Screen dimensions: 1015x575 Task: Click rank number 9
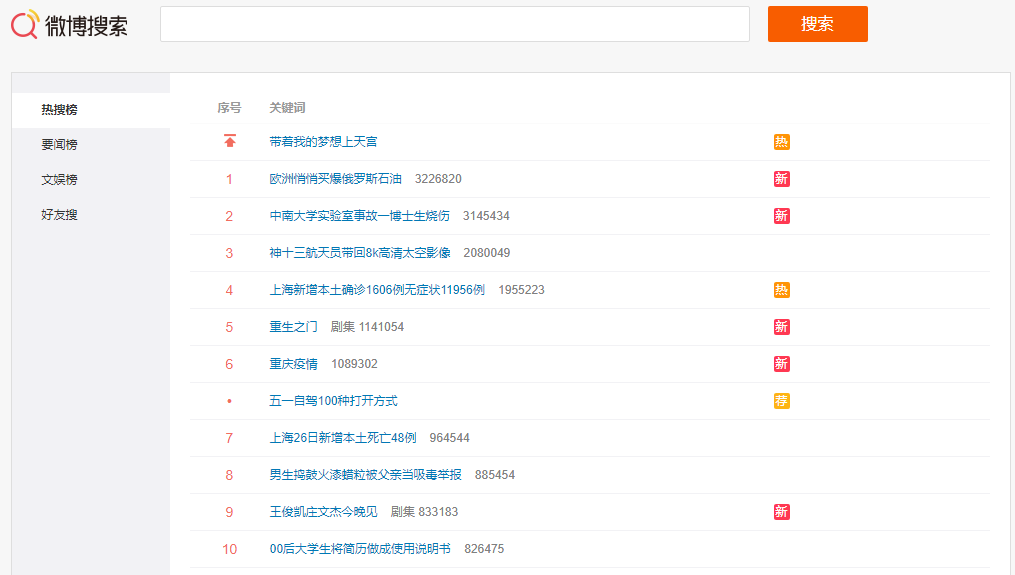(x=229, y=512)
